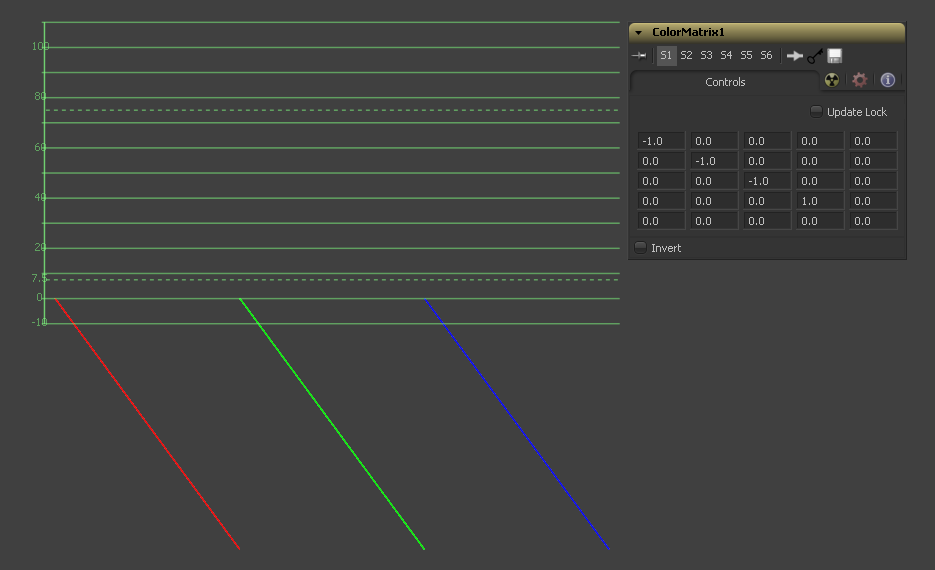
Task: Click matrix row one, column two field
Action: pyautogui.click(x=714, y=141)
